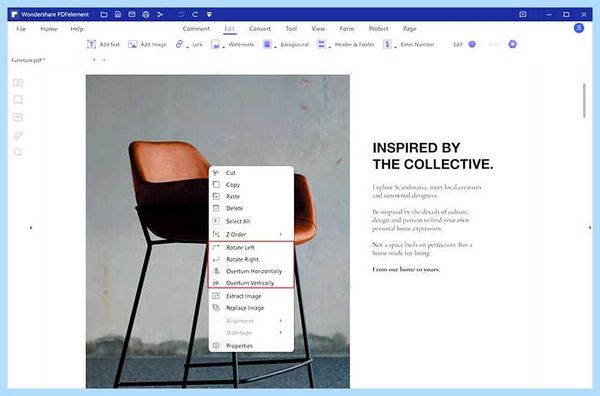Image resolution: width=600 pixels, height=396 pixels.
Task: Choose Rotate Left in context menu
Action: click(251, 248)
